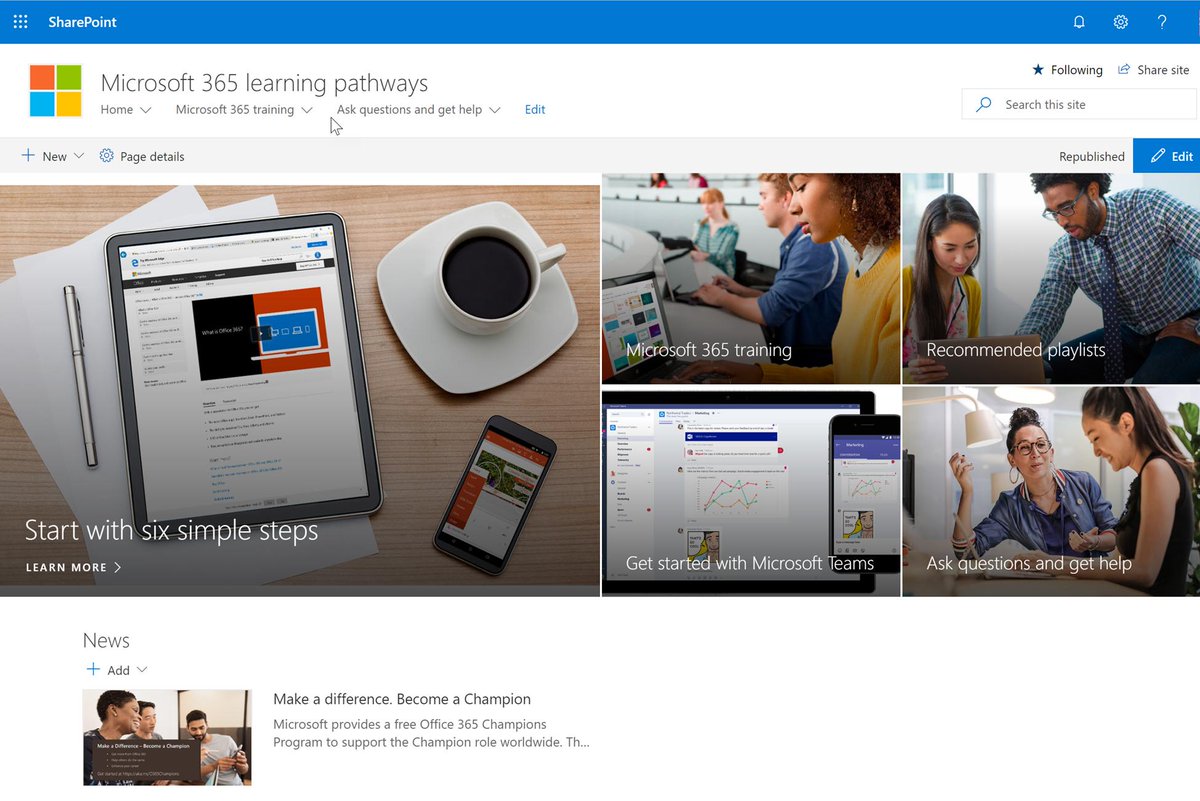1200x801 pixels.
Task: Click the Edit navigation link
Action: (x=535, y=110)
